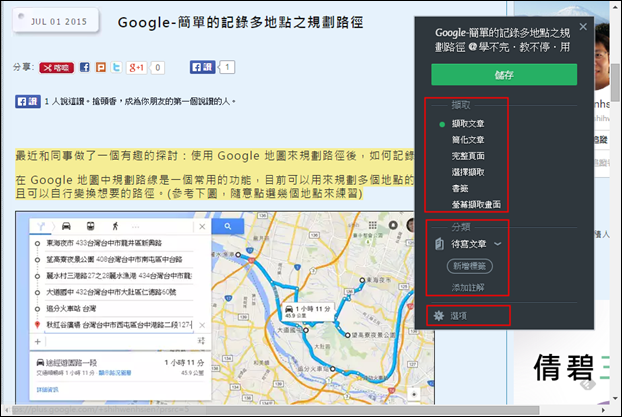Click the 顯示路況圖層 traffic link

[x=115, y=373]
